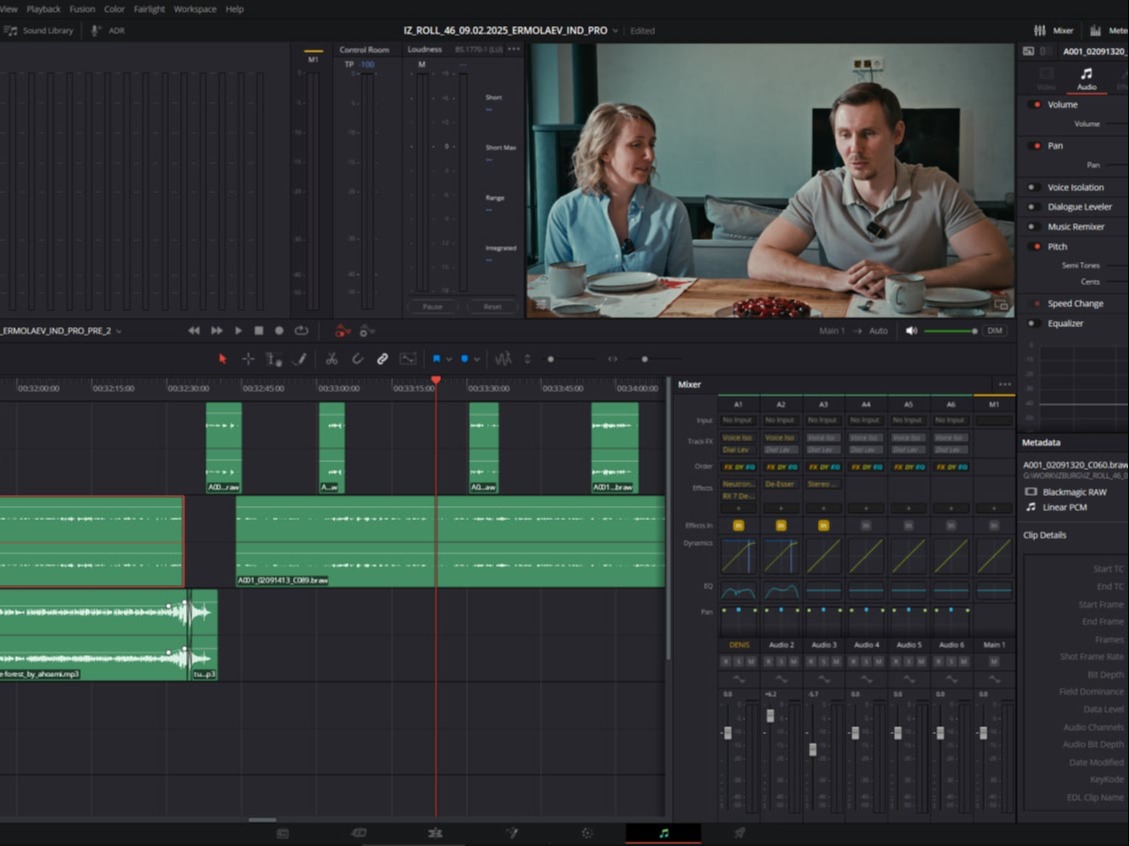Open the marker color dropdown arrow
The image size is (1129, 846).
[x=477, y=359]
